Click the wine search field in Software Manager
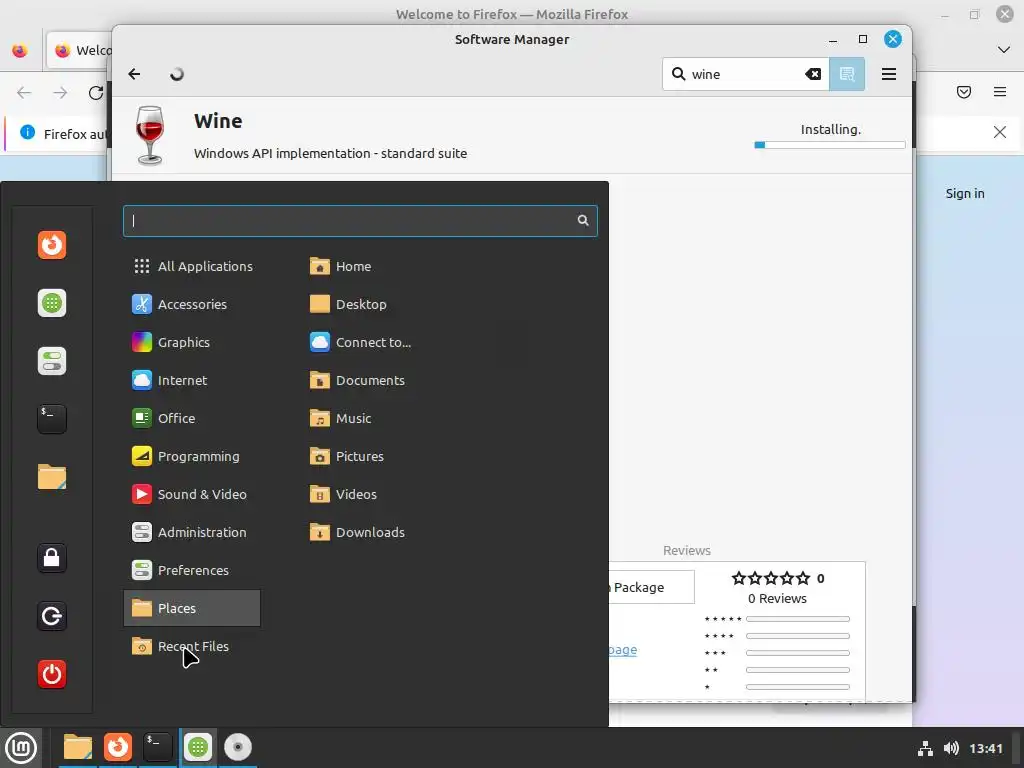Viewport: 1024px width, 768px height. 746,74
